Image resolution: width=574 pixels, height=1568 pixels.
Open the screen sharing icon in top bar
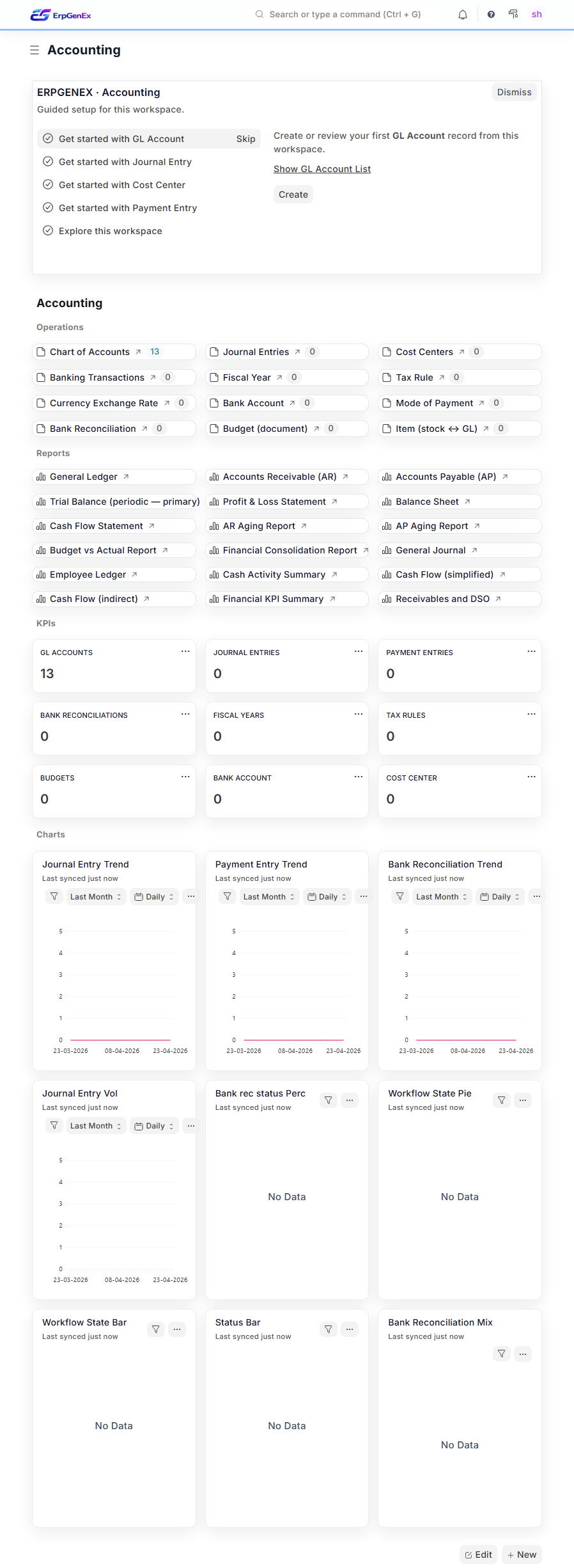(x=513, y=14)
